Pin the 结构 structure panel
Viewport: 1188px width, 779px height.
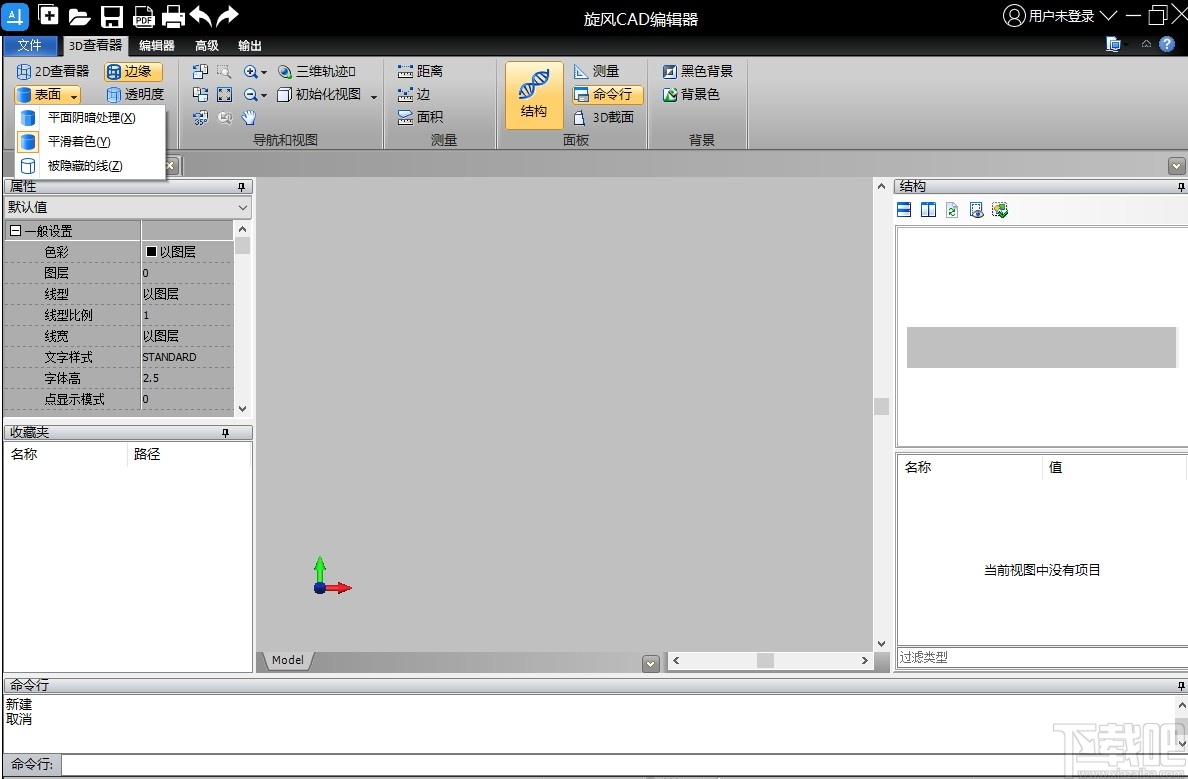(x=1180, y=186)
